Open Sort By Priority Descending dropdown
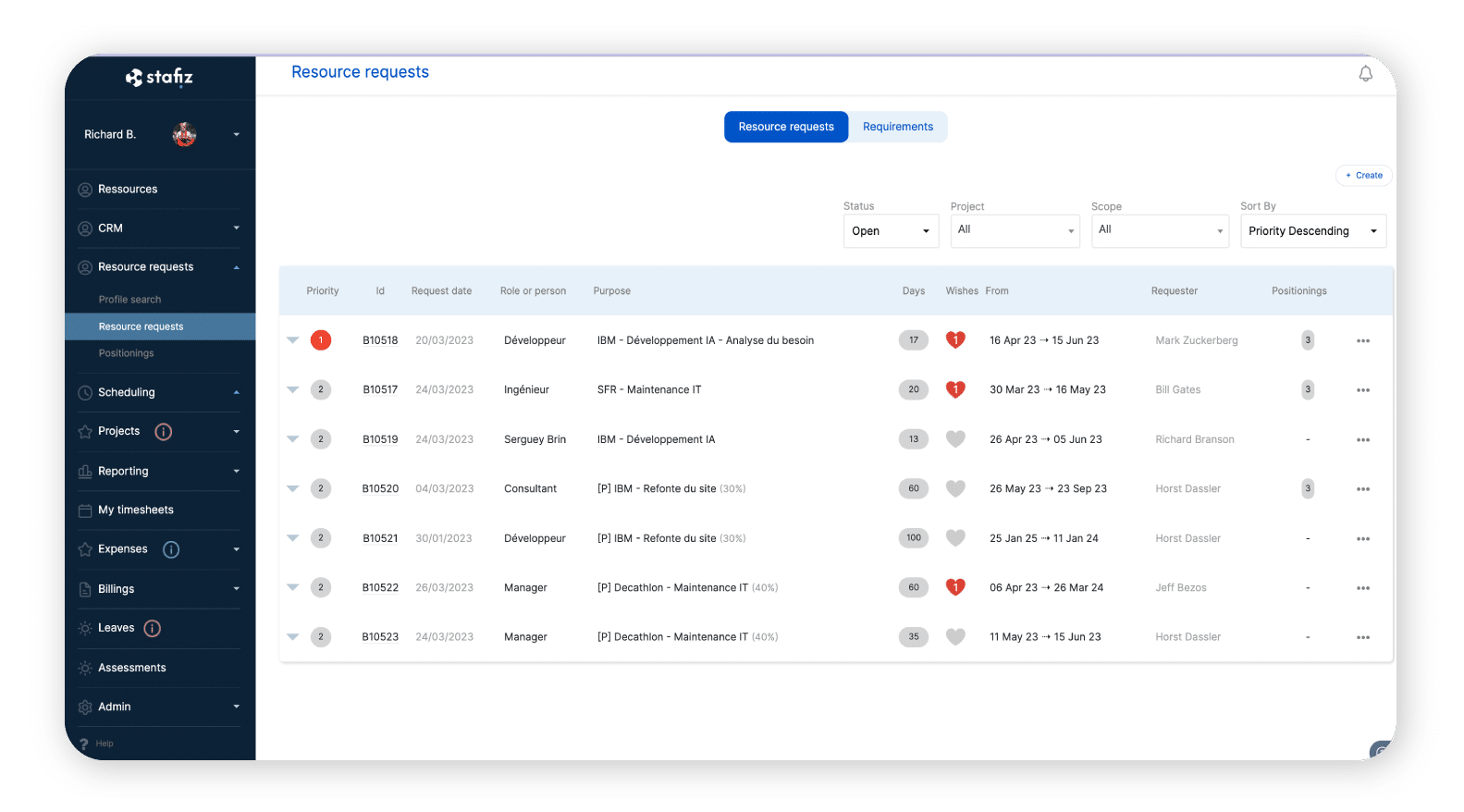Screen dimensions: 1464x812 coord(1311,231)
